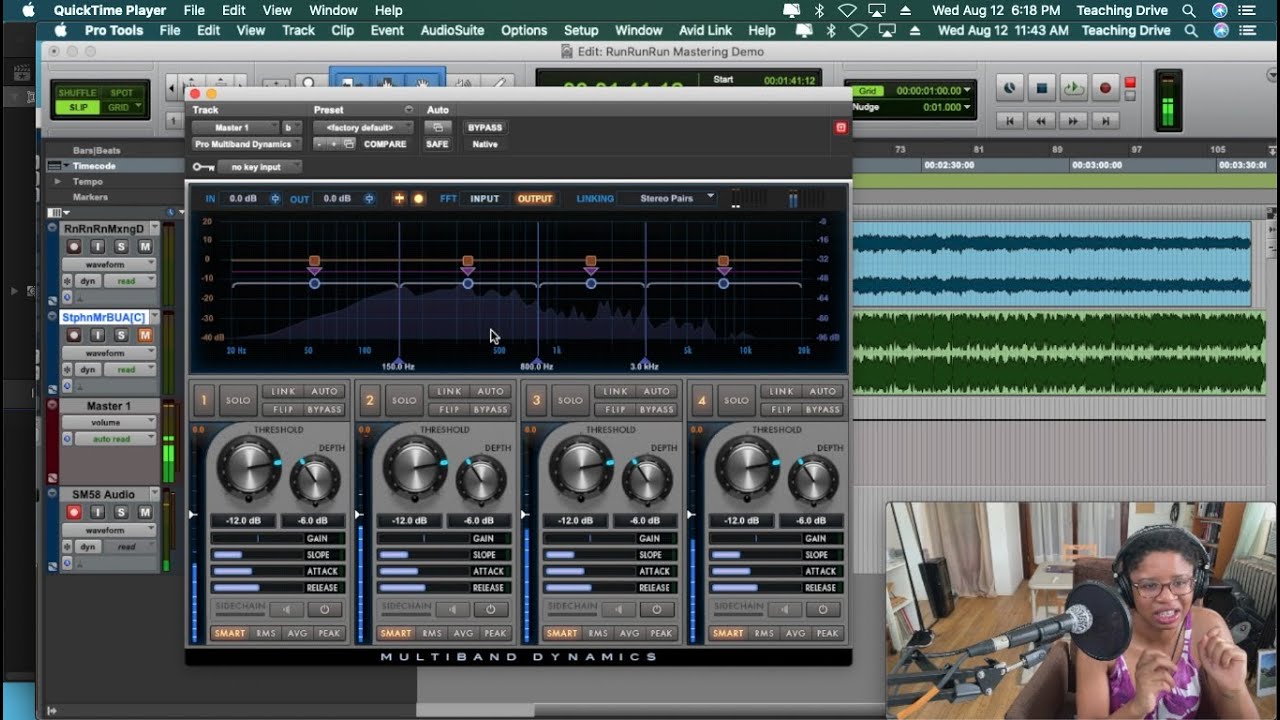Show FFT INPUT display
Viewport: 1280px width, 720px height.
pos(484,199)
